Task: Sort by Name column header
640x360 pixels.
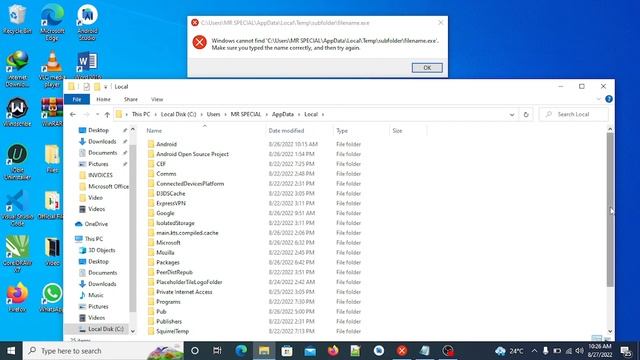Action: click(x=204, y=131)
